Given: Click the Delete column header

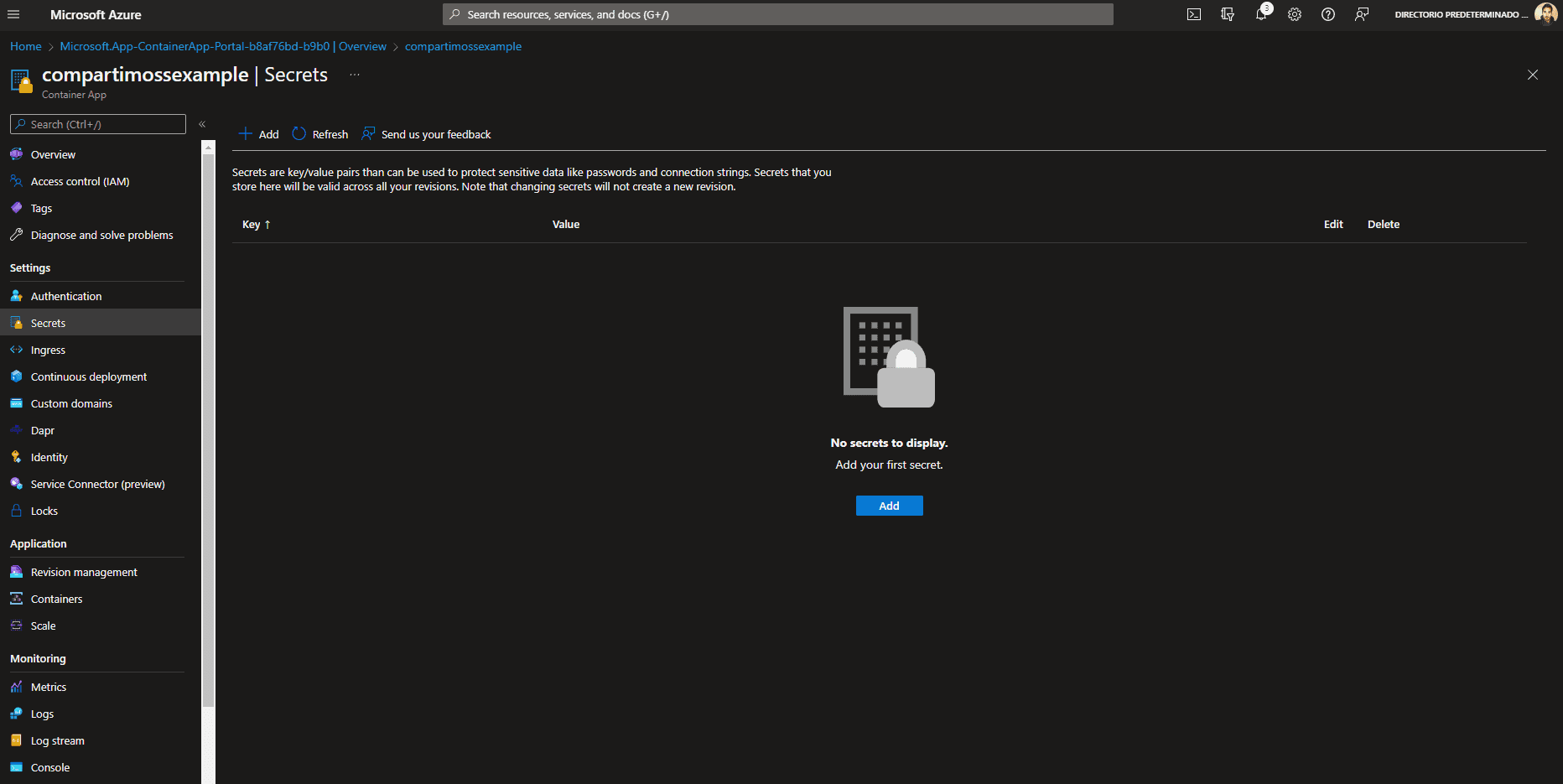Looking at the screenshot, I should point(1384,225).
